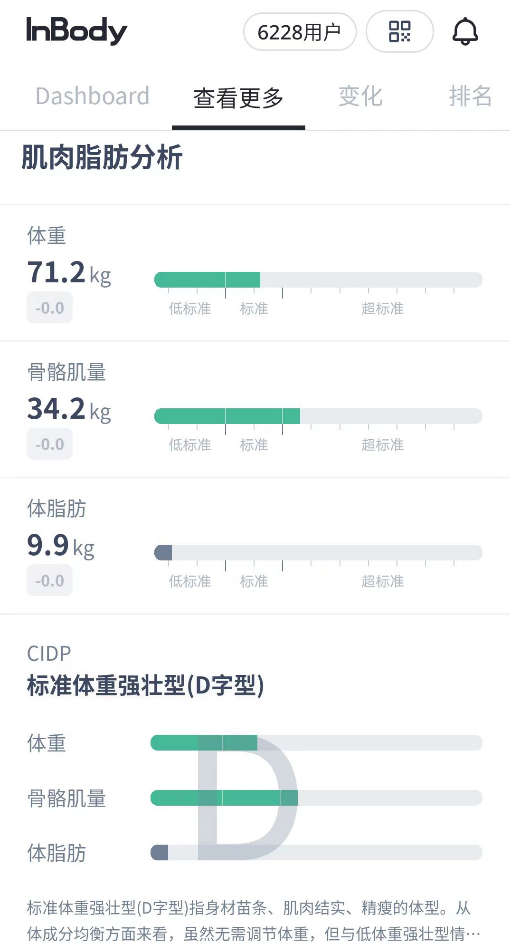Tap the -0.0 change badge under 34.2 kg
Screen dimensions: 510x944
tap(49, 444)
